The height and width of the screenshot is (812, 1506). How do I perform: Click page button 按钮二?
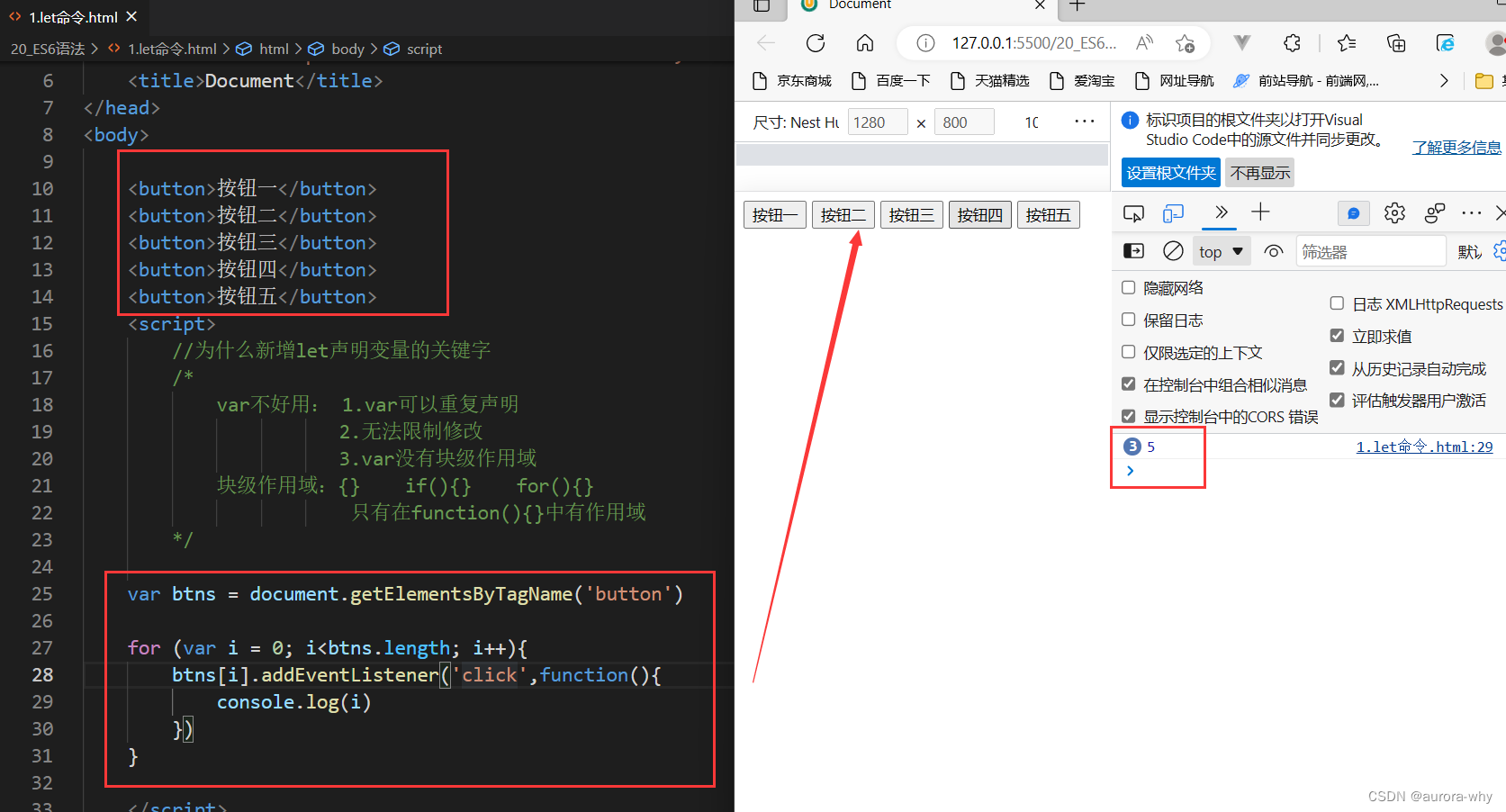843,215
